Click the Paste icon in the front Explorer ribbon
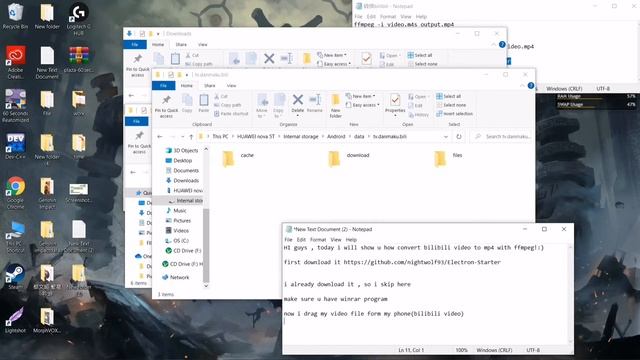This screenshot has width=640, height=360. point(204,103)
